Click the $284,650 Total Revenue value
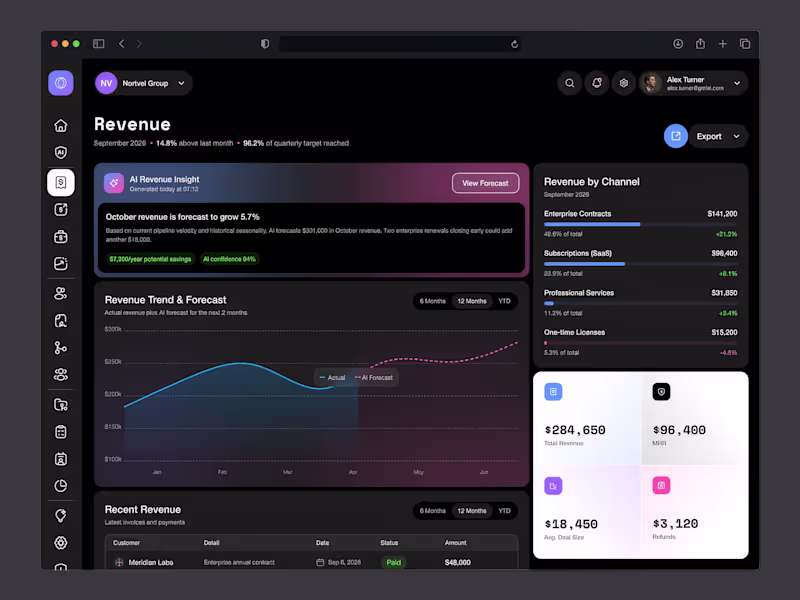Viewport: 800px width, 600px height. pyautogui.click(x=575, y=430)
